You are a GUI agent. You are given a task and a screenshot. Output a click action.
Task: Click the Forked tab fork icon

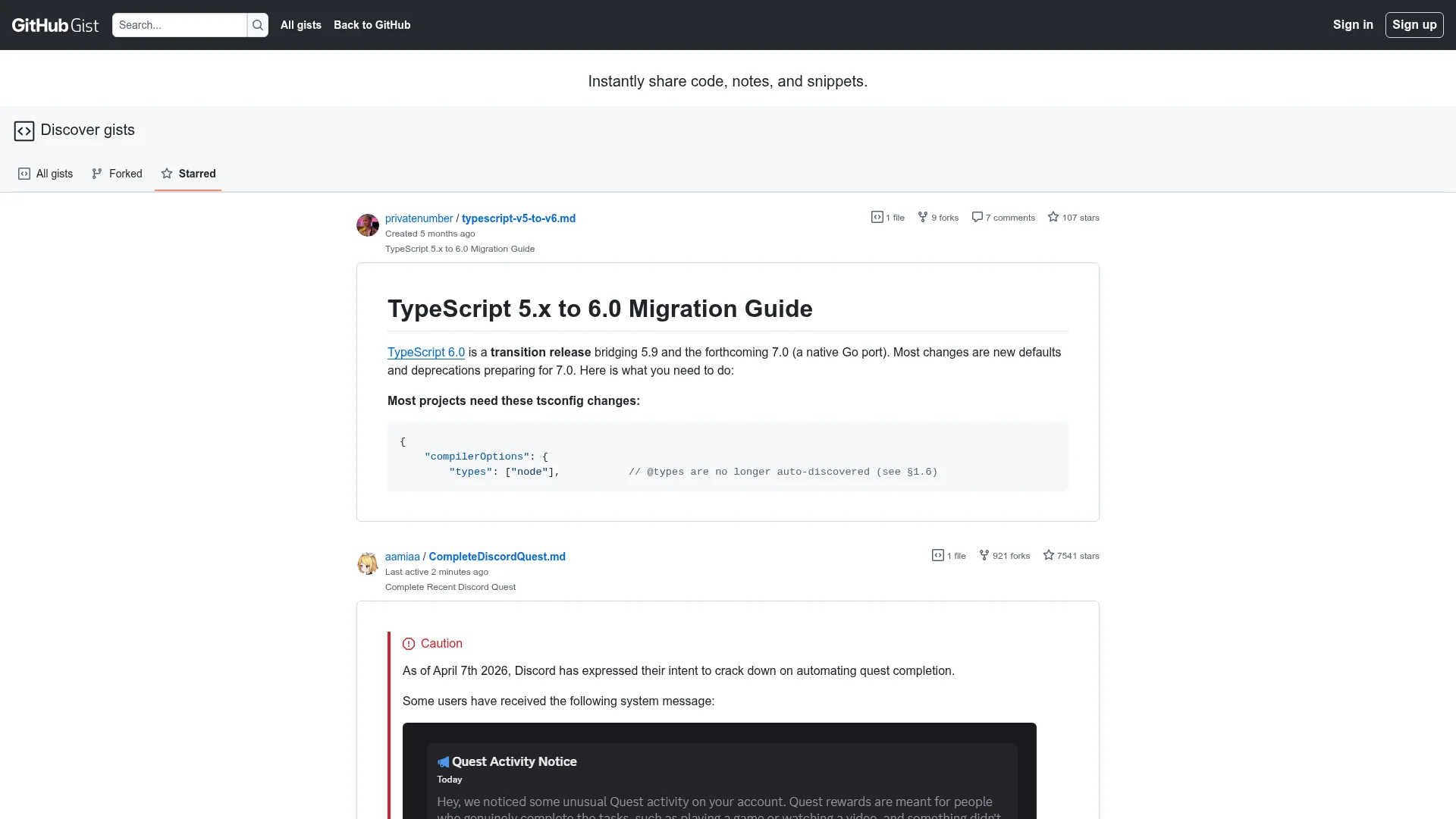pos(97,174)
